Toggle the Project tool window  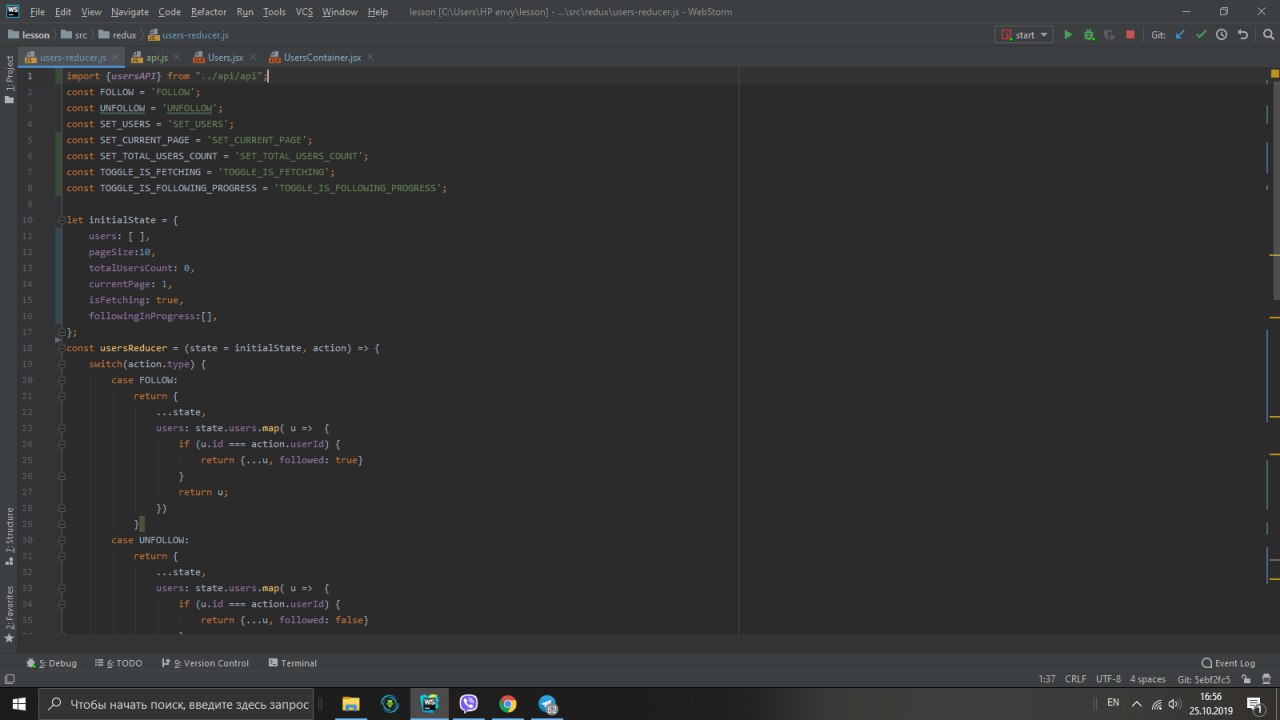tap(10, 75)
